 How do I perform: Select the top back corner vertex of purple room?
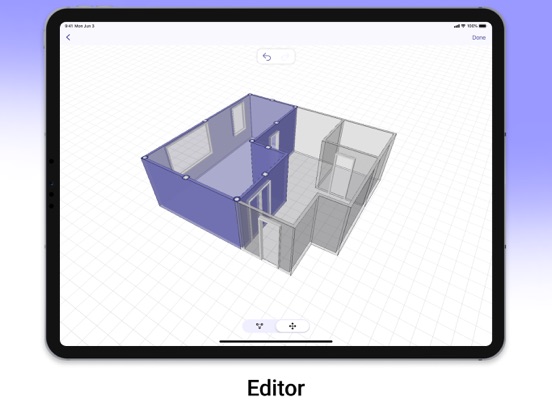(x=250, y=94)
